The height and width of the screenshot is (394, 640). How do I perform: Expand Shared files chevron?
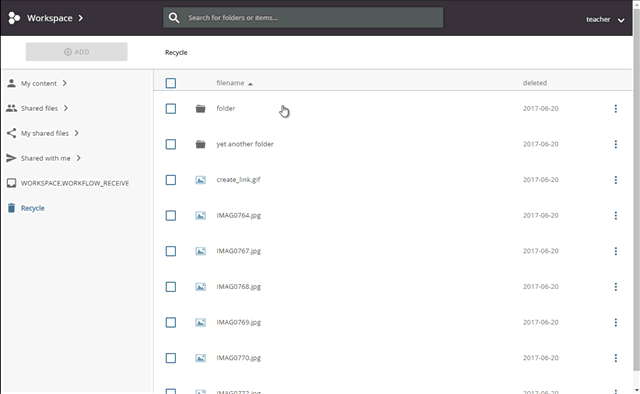click(x=66, y=108)
